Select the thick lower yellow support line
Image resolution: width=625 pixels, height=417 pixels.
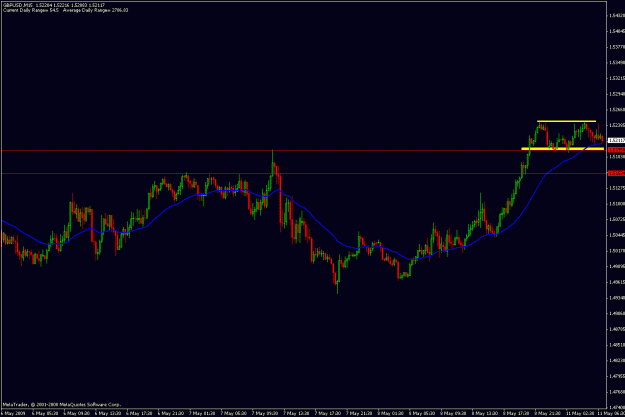pyautogui.click(x=562, y=149)
